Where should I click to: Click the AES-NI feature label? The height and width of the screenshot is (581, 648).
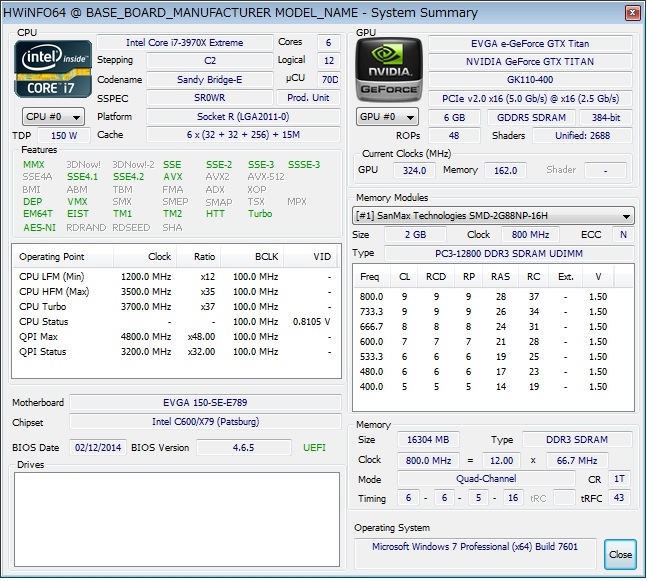click(x=39, y=228)
